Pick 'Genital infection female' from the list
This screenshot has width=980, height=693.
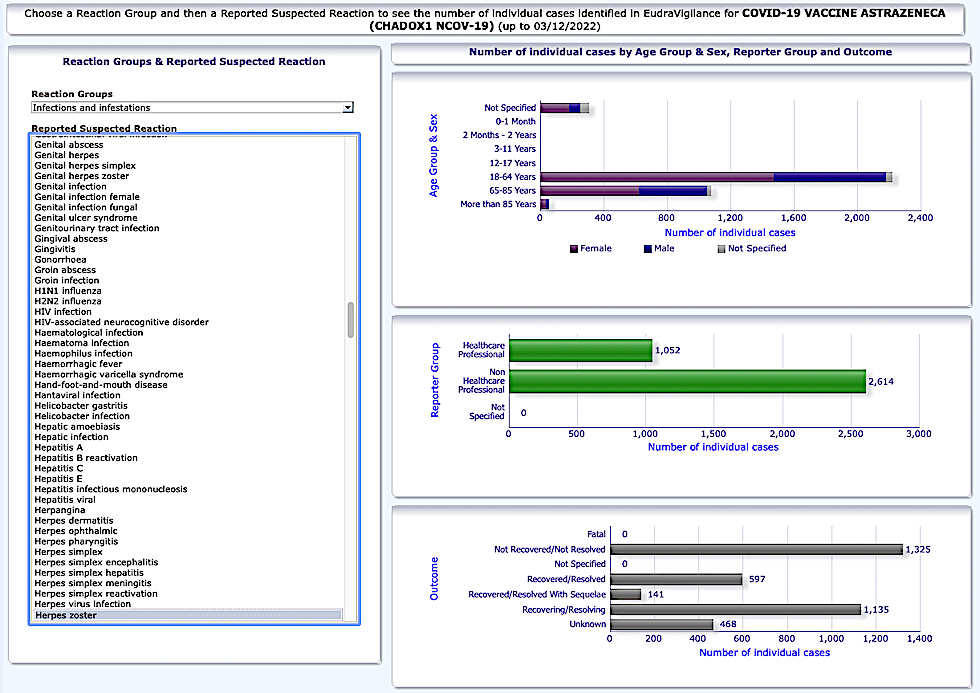pyautogui.click(x=87, y=197)
